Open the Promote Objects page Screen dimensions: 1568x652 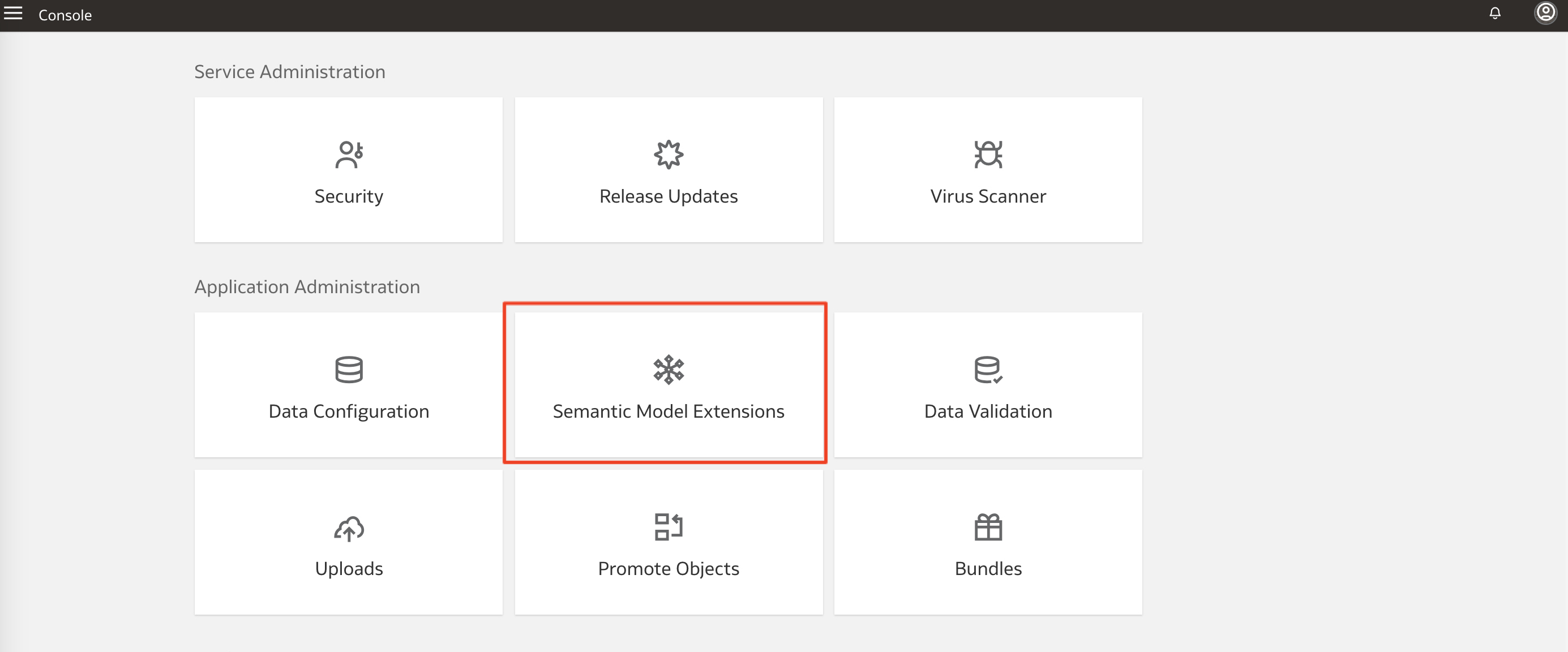(x=669, y=542)
